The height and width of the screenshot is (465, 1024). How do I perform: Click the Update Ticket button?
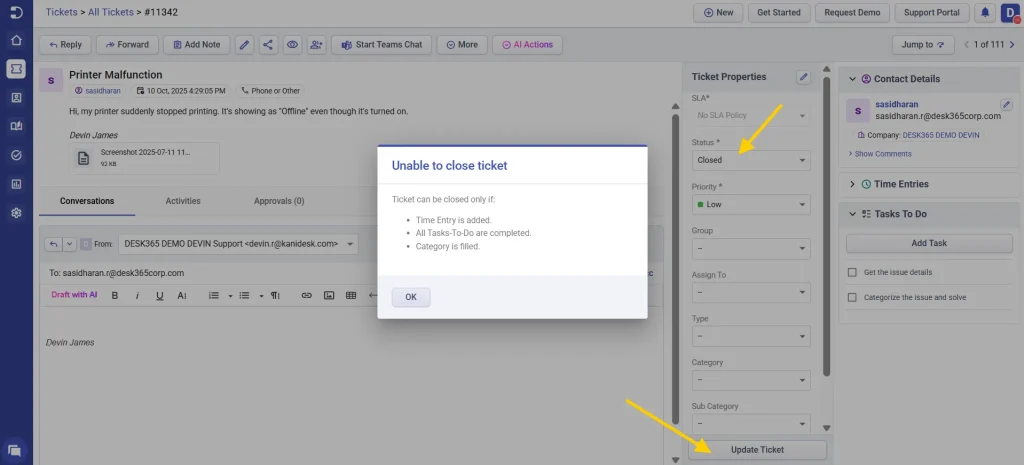pyautogui.click(x=757, y=450)
